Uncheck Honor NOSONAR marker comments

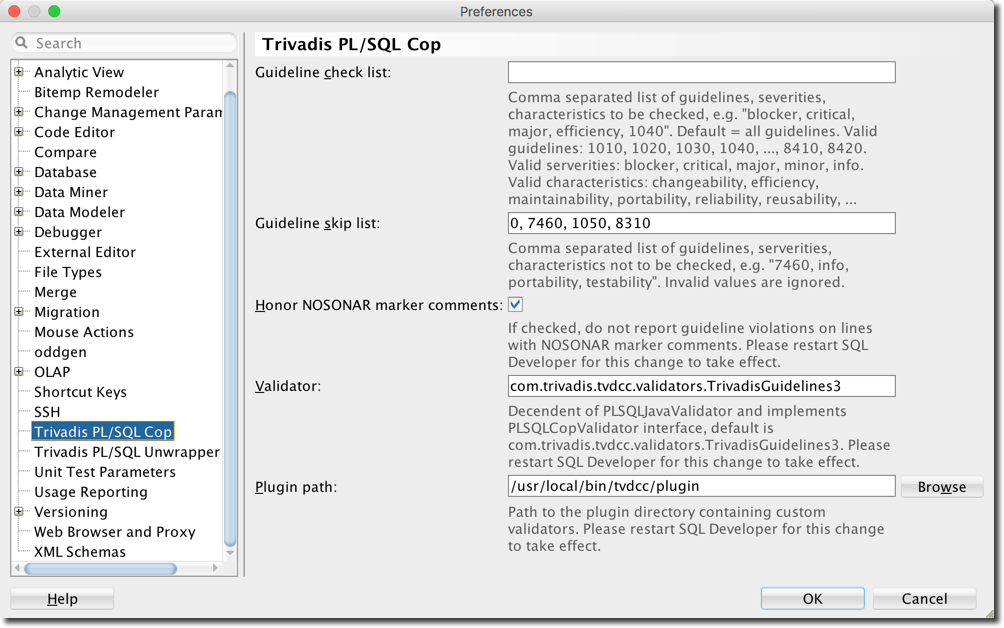coord(515,305)
